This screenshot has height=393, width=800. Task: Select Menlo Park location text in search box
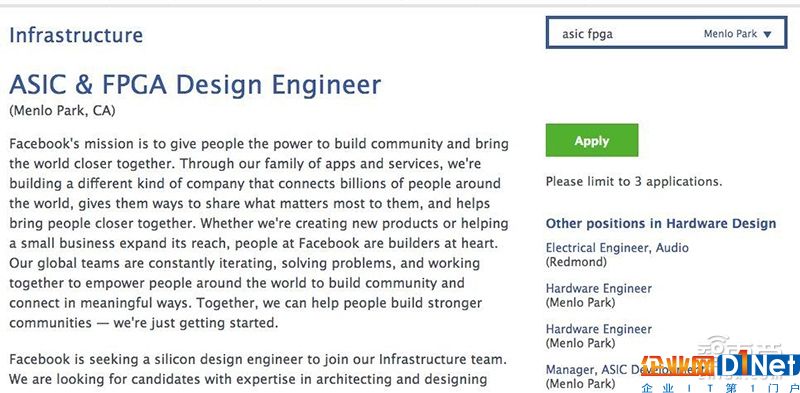click(730, 34)
